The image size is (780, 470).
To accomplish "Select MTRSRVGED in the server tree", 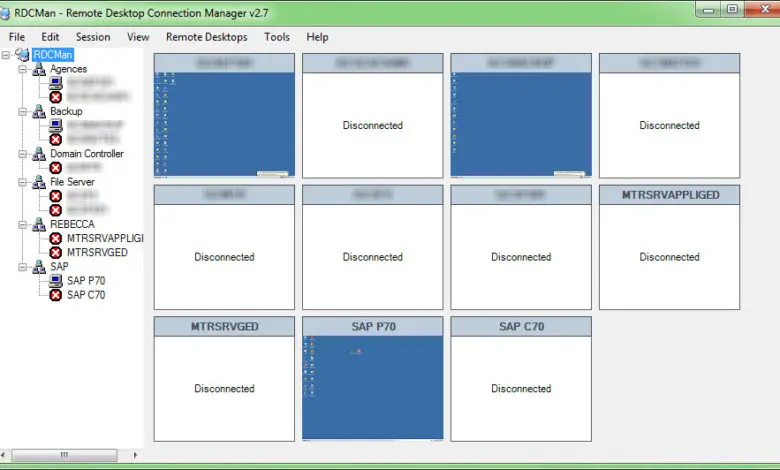I will [98, 253].
